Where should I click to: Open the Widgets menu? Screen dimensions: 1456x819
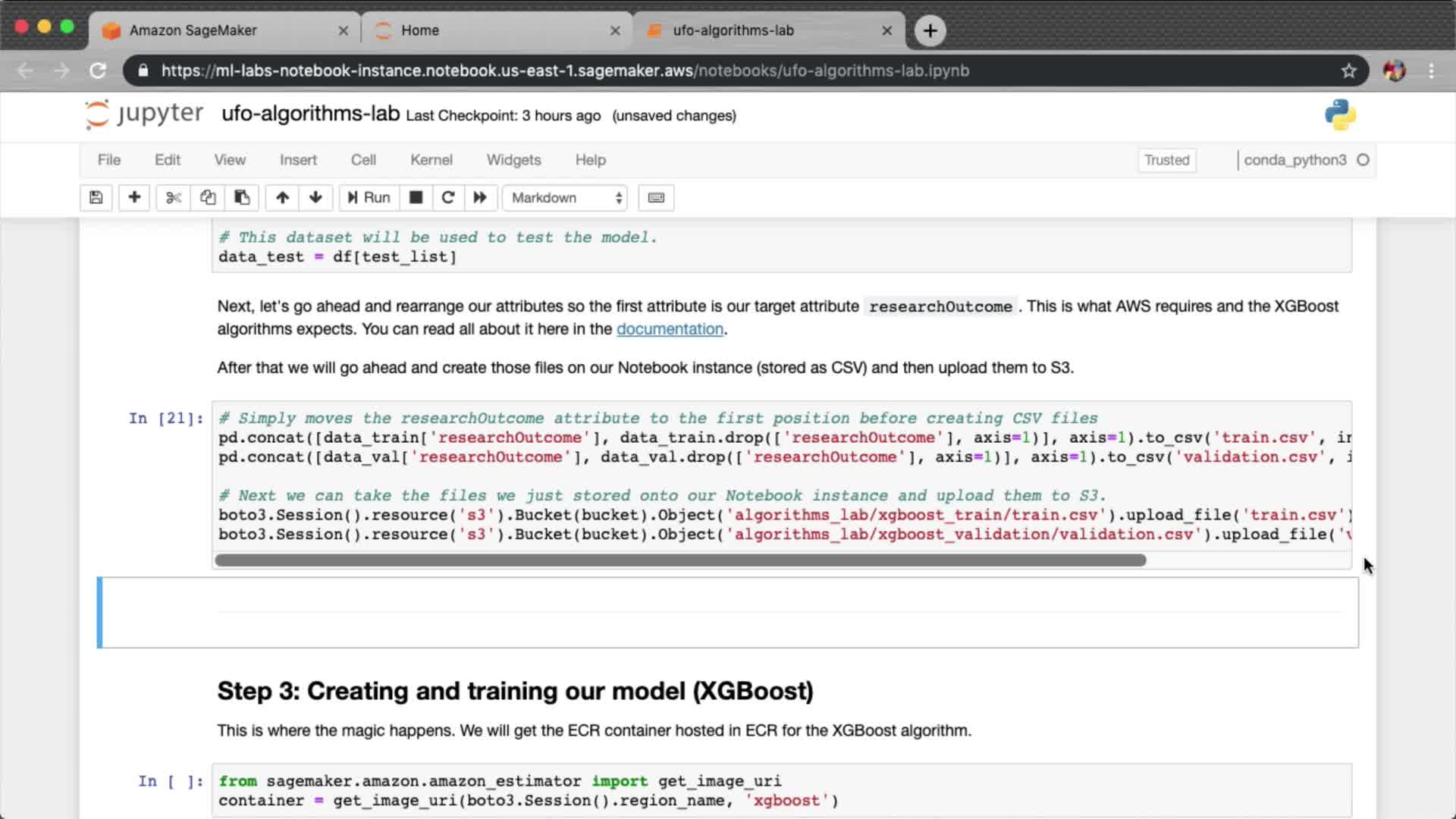pos(513,160)
